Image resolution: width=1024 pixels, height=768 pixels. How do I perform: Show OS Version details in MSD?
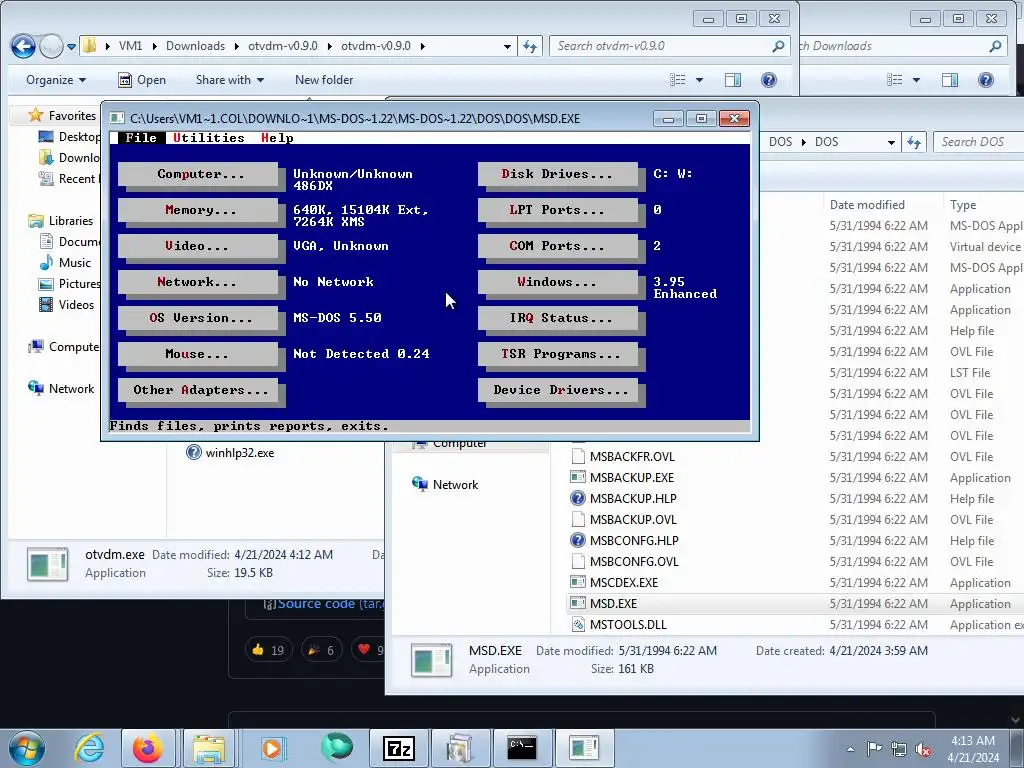[x=200, y=318]
